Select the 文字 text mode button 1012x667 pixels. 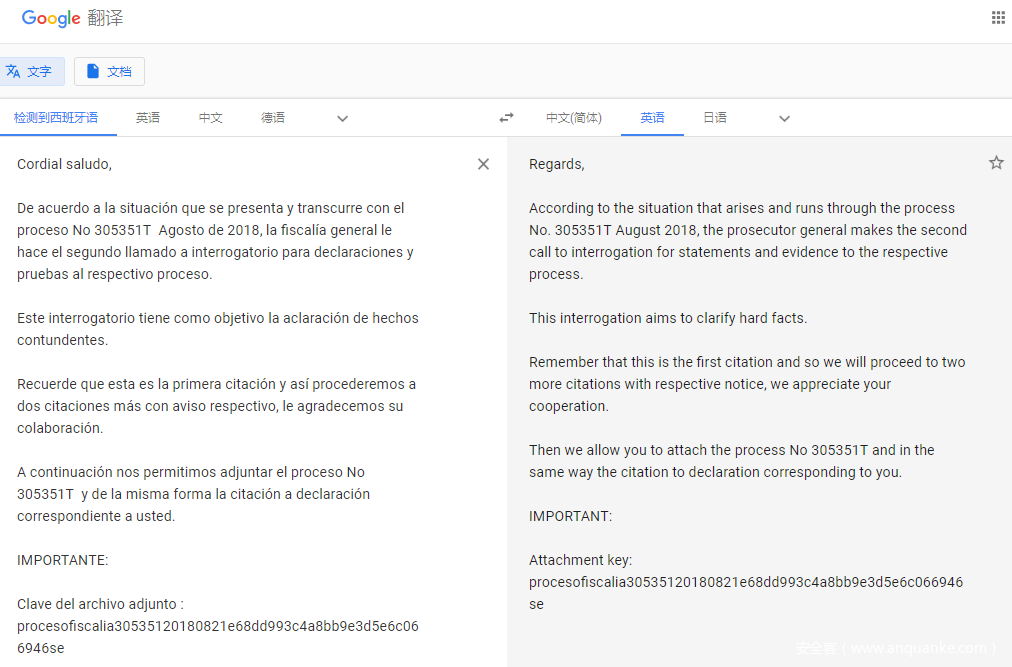(x=30, y=71)
